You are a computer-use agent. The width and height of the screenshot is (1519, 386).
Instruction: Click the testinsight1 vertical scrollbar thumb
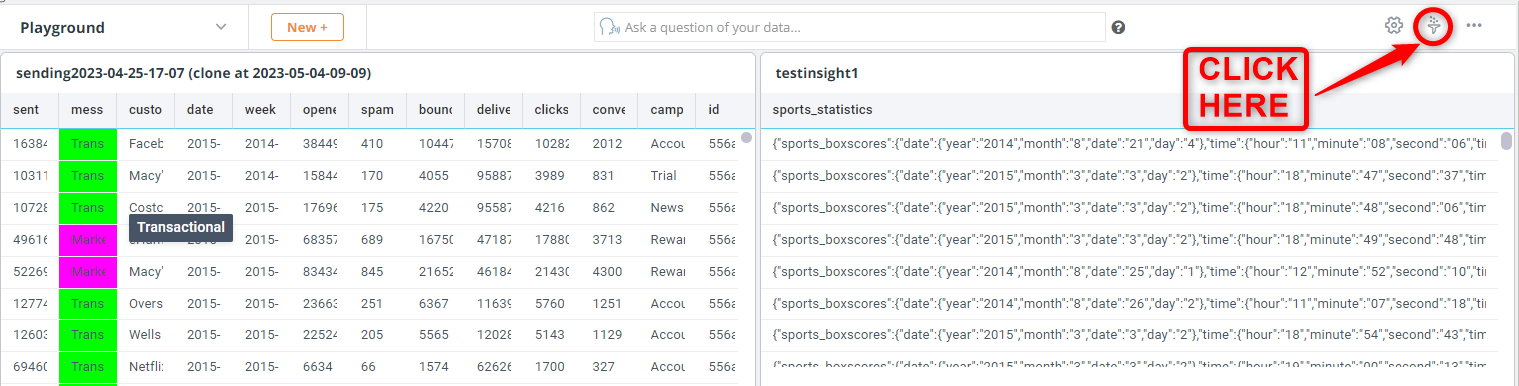1507,140
